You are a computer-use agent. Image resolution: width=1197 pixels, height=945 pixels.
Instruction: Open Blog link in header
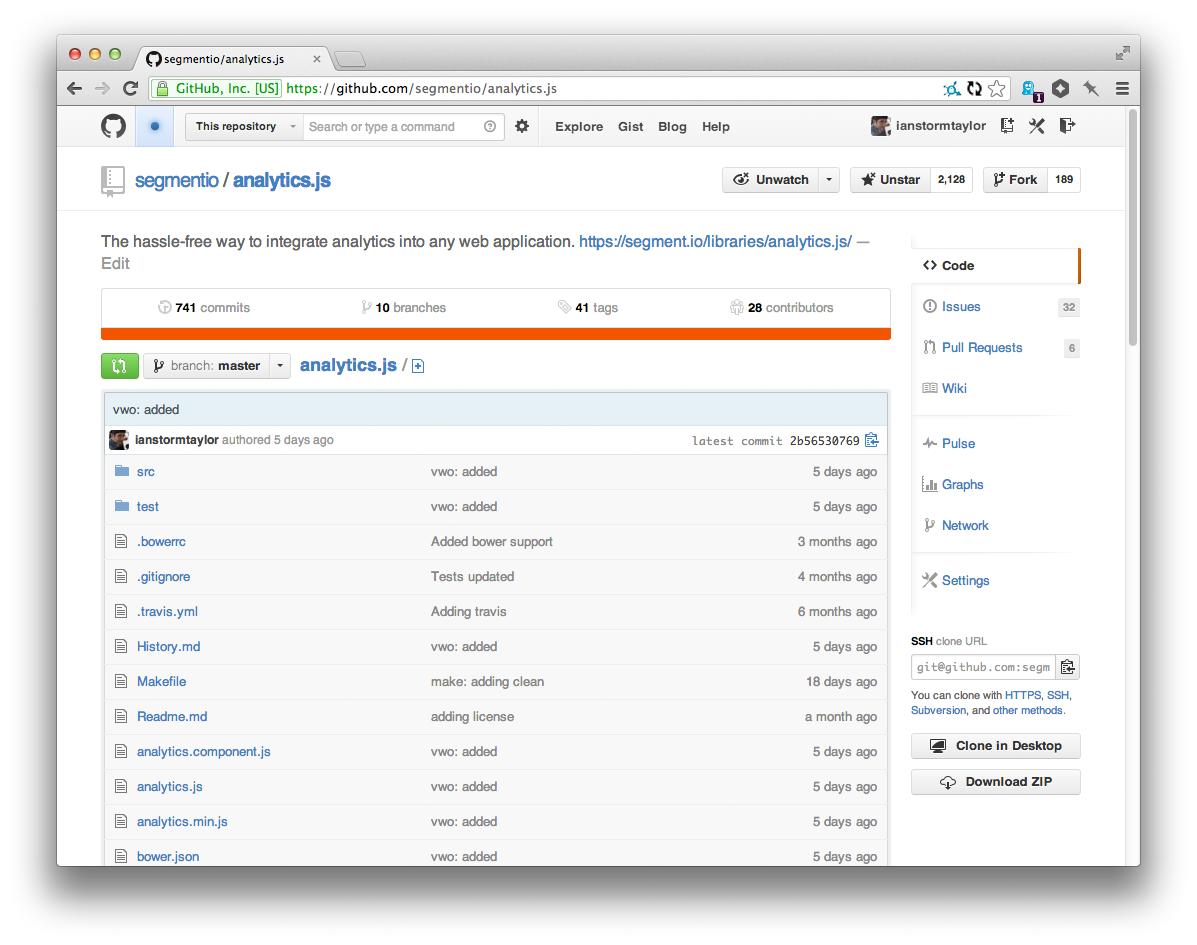[673, 127]
